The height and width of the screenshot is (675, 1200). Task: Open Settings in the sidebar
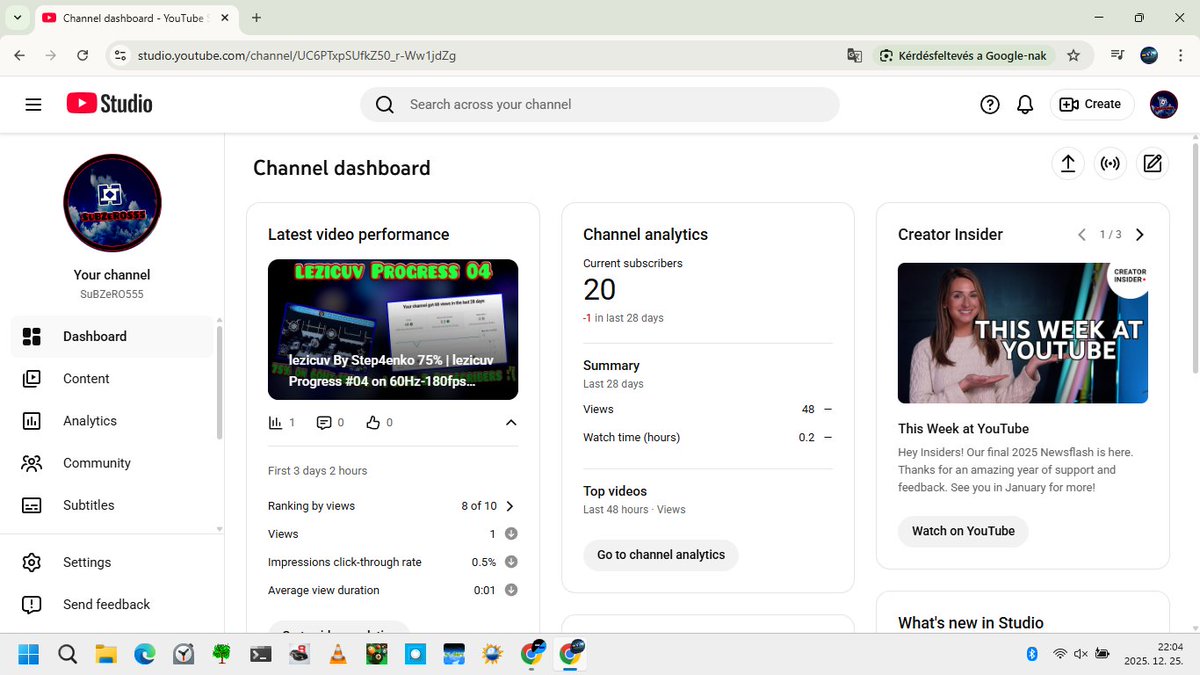coord(112,562)
